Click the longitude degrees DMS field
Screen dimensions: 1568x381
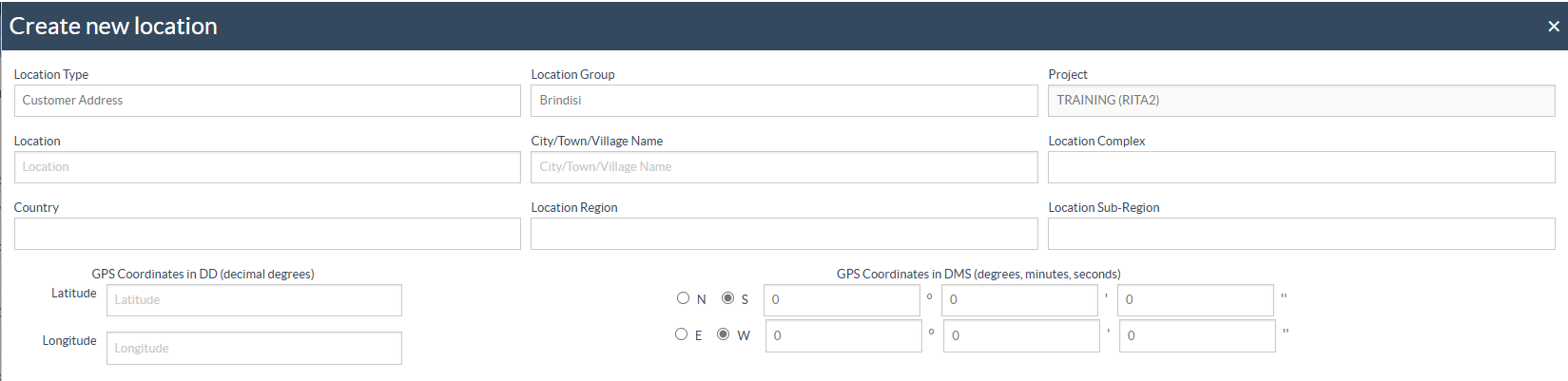843,336
